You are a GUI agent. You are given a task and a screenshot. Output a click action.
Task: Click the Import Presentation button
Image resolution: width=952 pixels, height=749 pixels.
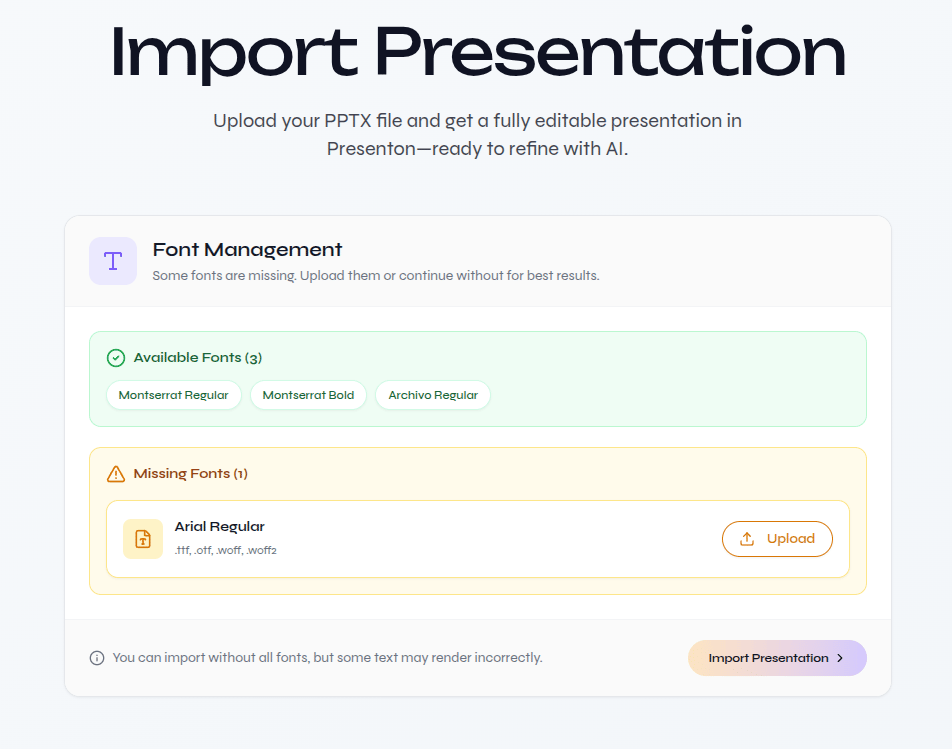777,658
